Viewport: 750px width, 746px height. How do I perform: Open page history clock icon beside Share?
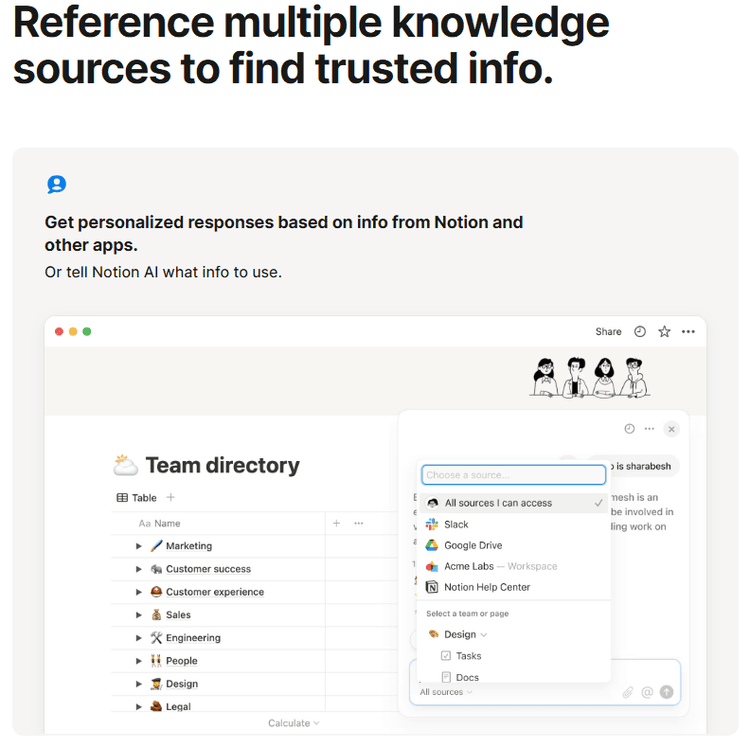click(x=640, y=332)
